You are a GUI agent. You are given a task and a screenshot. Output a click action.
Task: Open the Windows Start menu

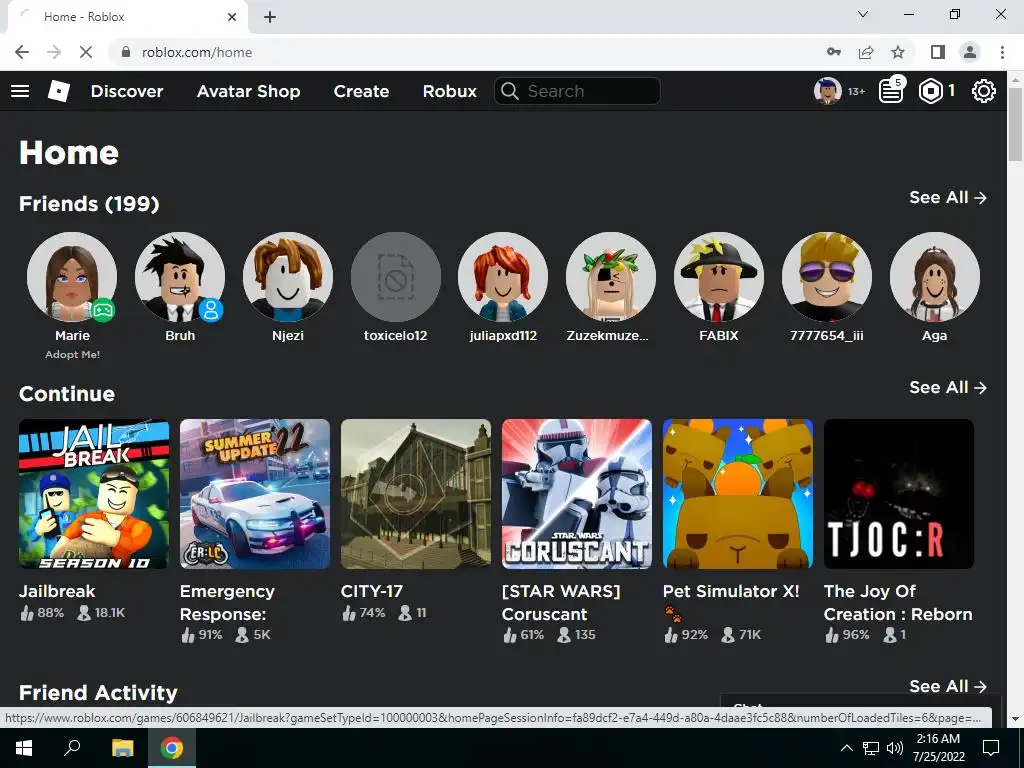point(24,748)
